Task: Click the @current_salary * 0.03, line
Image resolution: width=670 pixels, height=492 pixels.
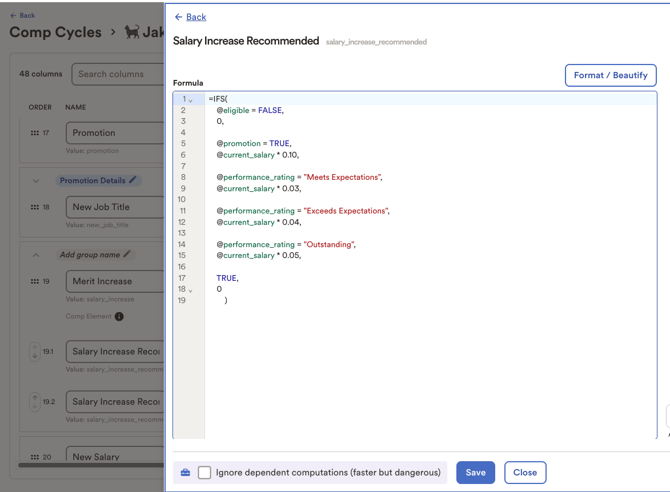Action: 259,189
